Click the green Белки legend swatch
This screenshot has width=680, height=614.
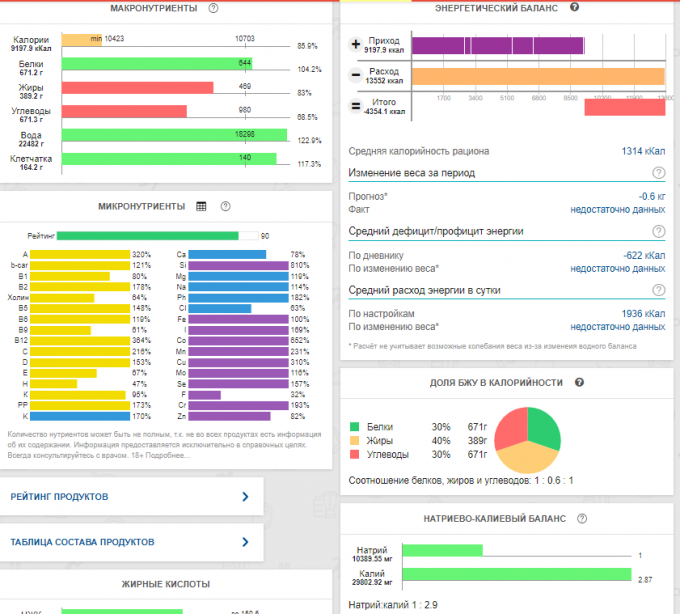pos(355,426)
